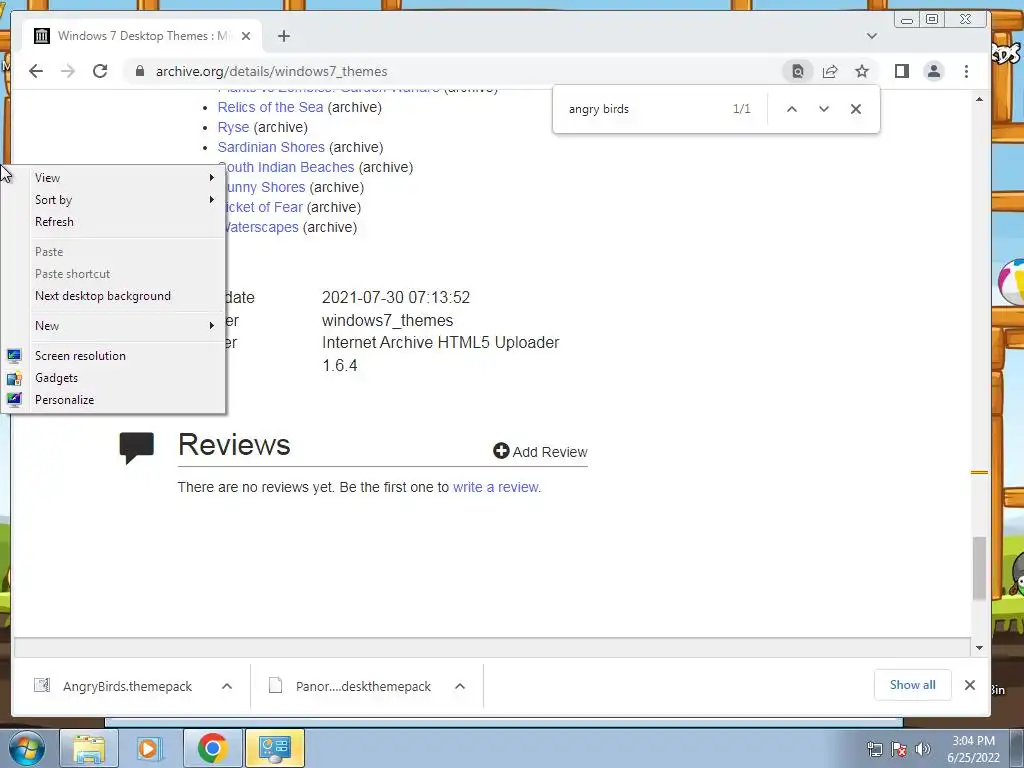Screen dimensions: 1024x768
Task: View site info via the lock icon
Action: coord(140,71)
